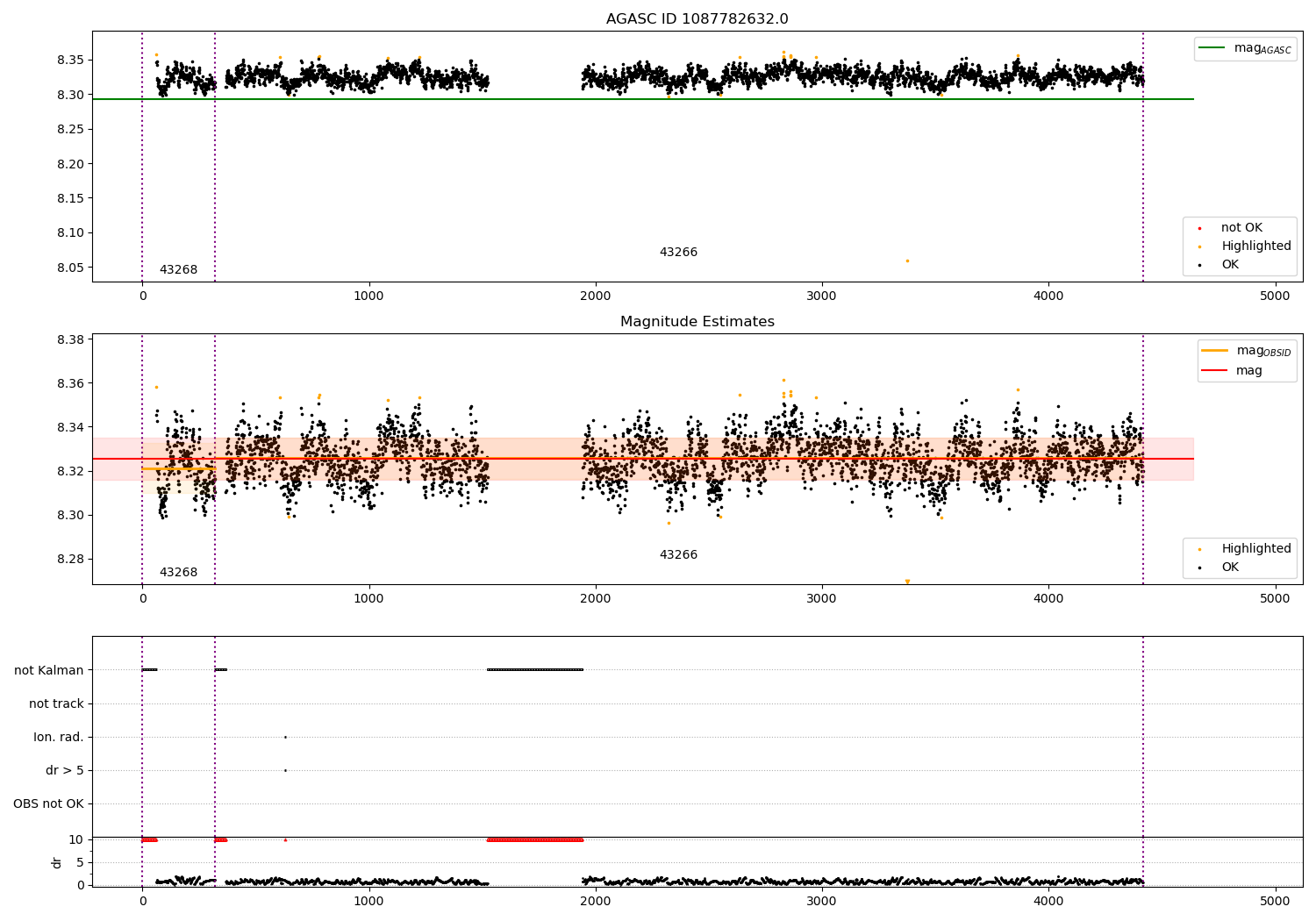The width and height of the screenshot is (1316, 921).
Task: Click the 10 tick on the dr axis
Action: pyautogui.click(x=77, y=840)
